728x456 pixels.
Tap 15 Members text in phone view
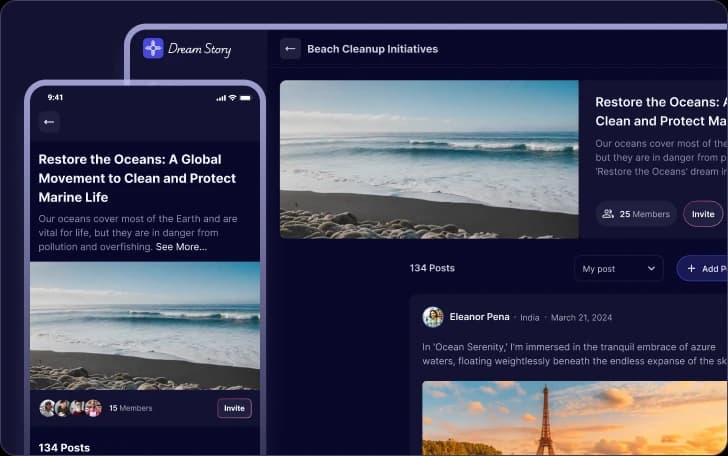click(130, 408)
